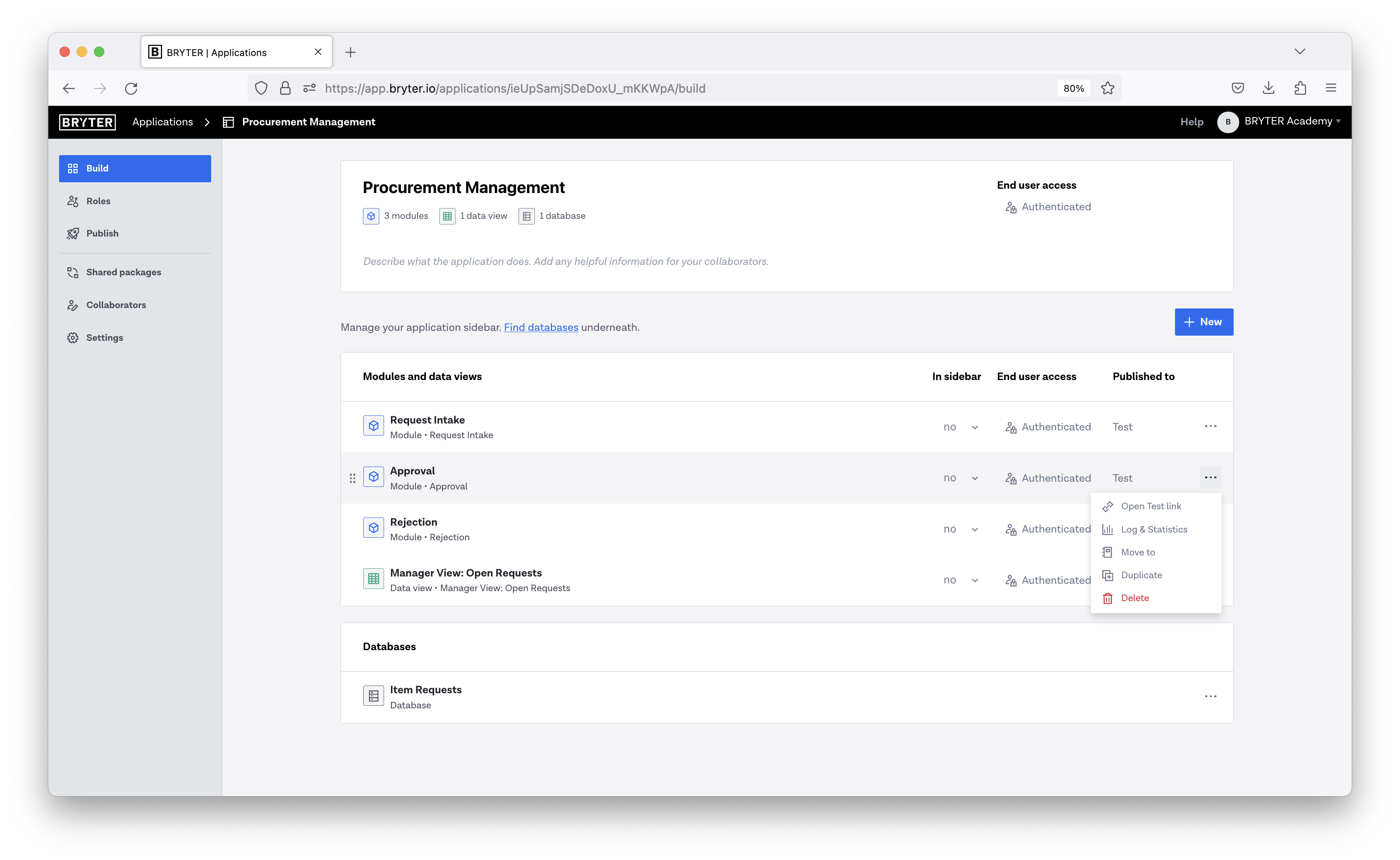Click the Manager View data view icon
The image size is (1400, 860).
(x=373, y=579)
